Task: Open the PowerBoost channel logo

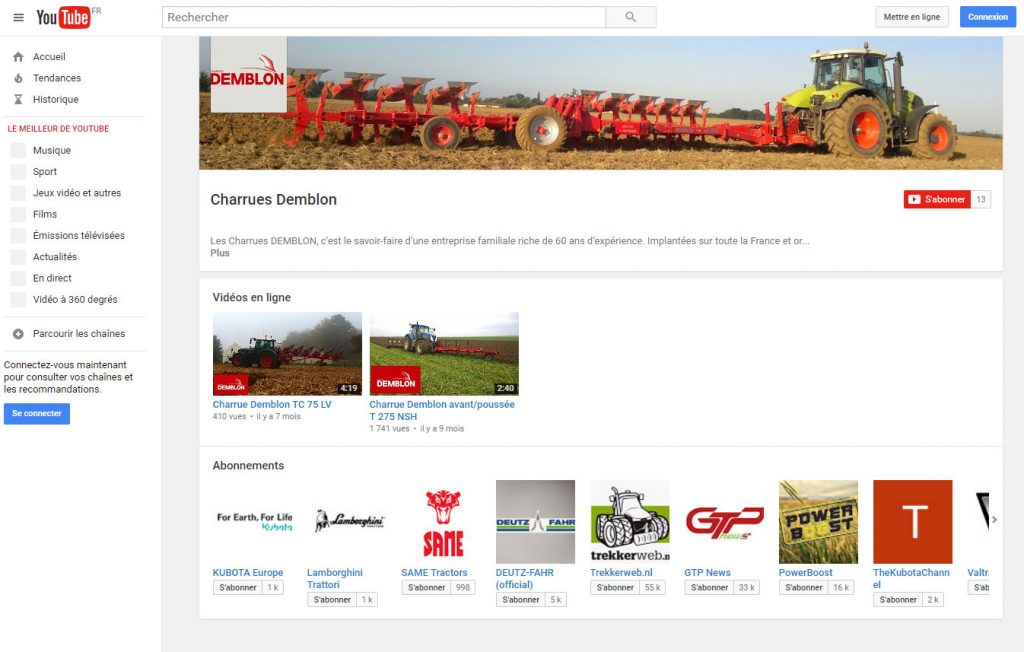Action: pyautogui.click(x=818, y=521)
